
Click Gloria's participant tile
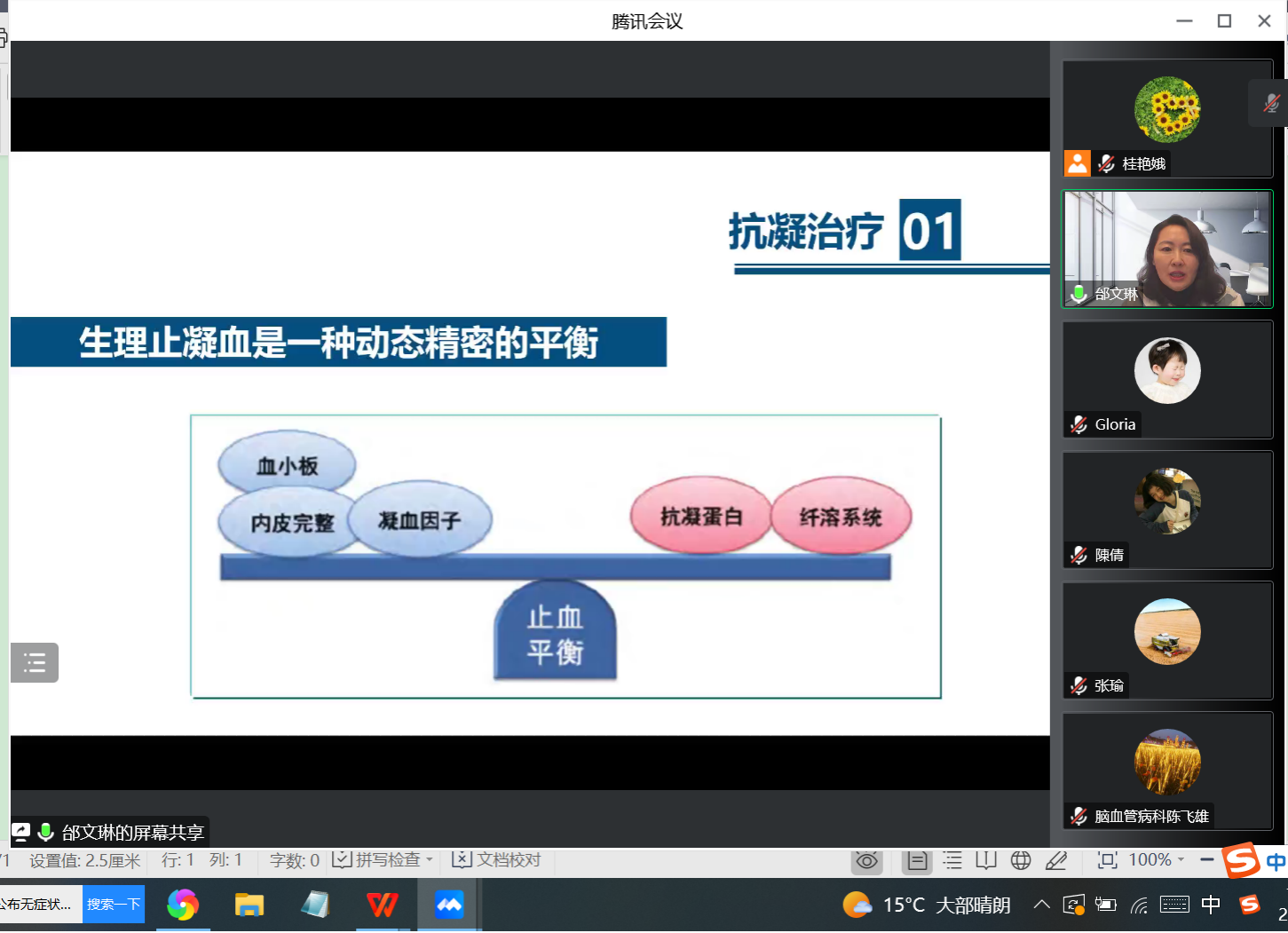[1167, 379]
